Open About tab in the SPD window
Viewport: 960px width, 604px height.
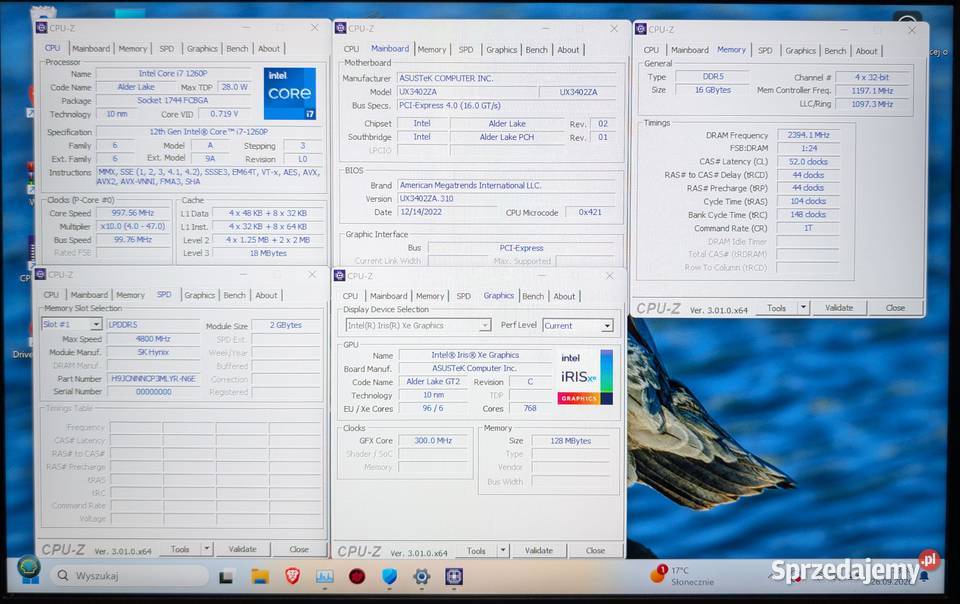click(266, 295)
